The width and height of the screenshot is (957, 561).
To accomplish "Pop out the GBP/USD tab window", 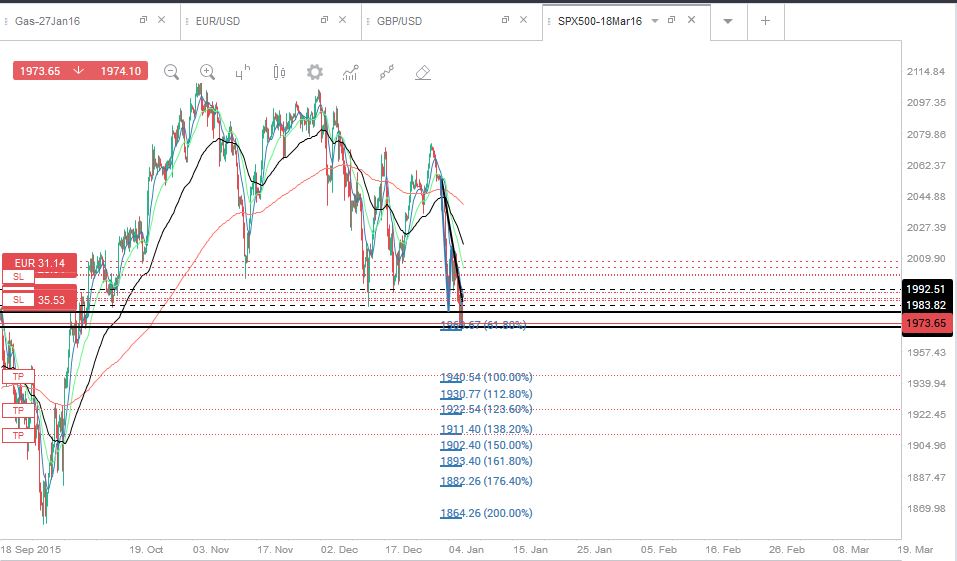I will [x=505, y=20].
